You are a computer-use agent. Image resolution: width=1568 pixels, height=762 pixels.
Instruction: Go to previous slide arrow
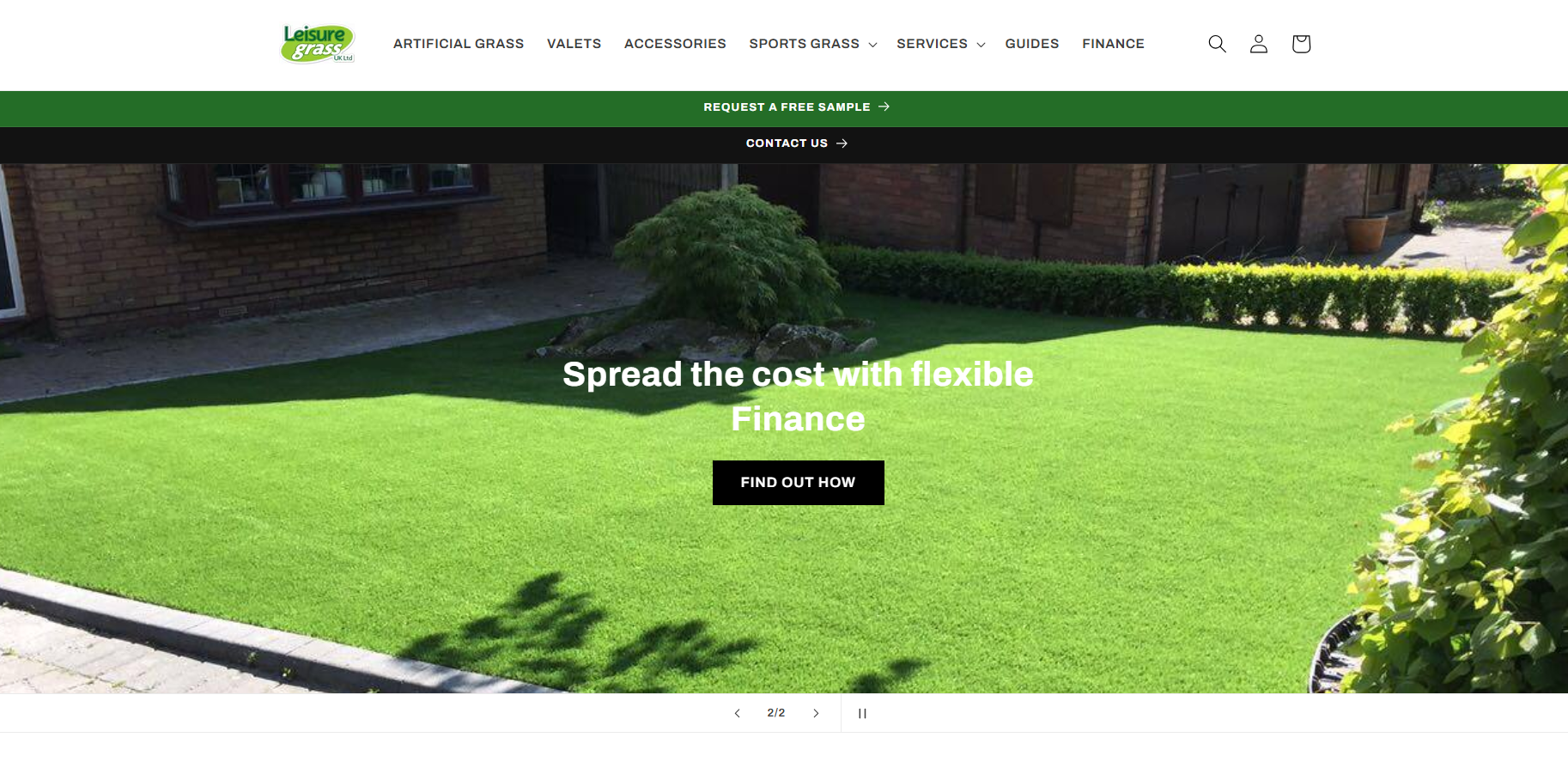coord(737,713)
